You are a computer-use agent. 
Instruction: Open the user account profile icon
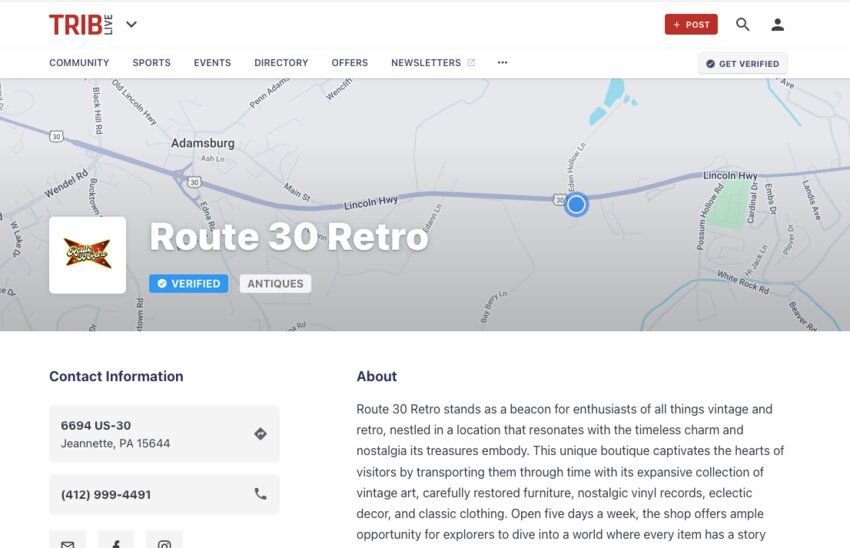777,24
